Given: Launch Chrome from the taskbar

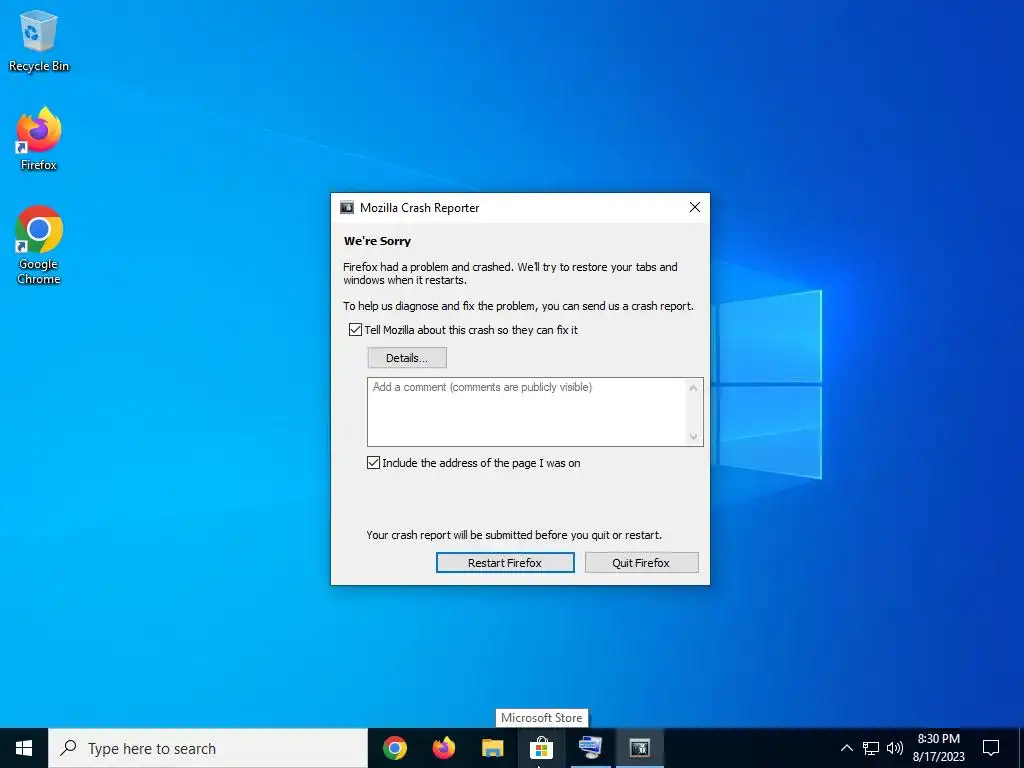Looking at the screenshot, I should pos(395,748).
